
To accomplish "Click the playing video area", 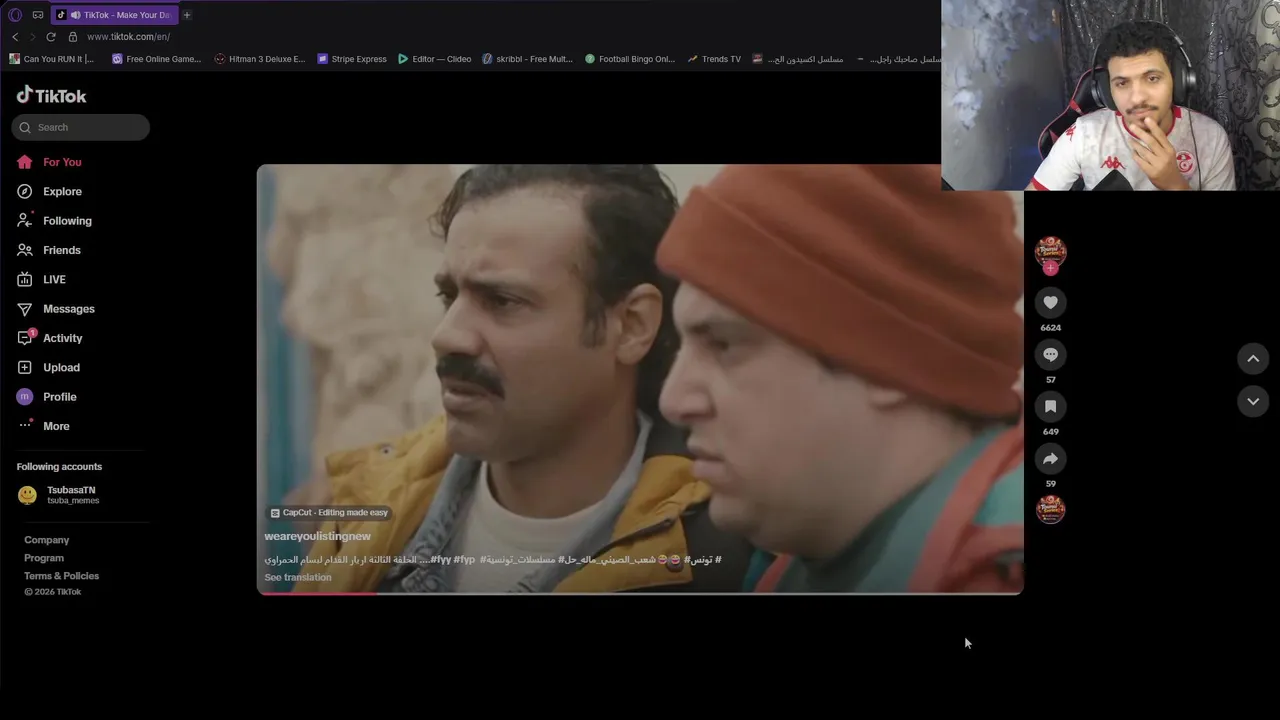I will tap(640, 379).
